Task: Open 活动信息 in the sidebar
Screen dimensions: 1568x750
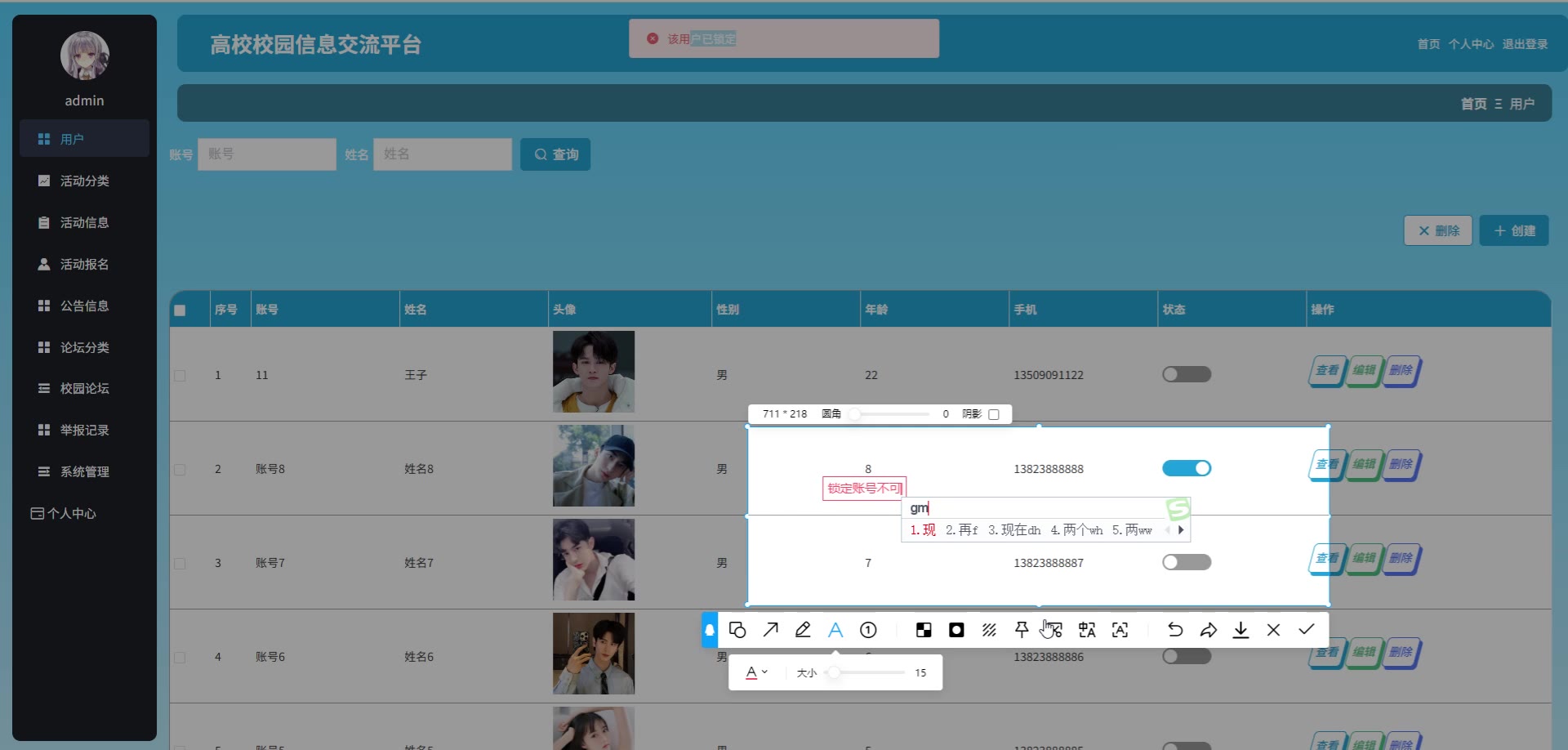Action: click(x=85, y=222)
